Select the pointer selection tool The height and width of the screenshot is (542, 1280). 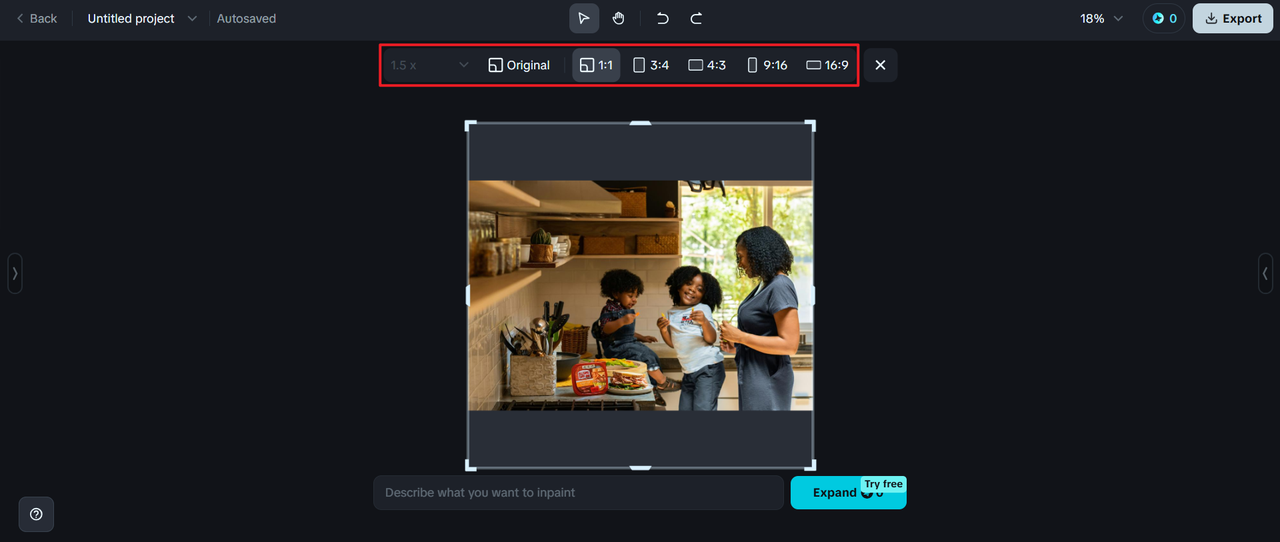pos(584,18)
